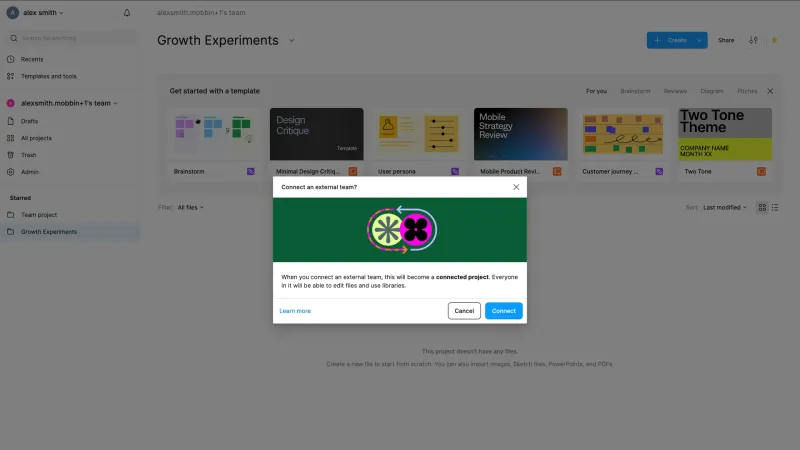800x450 pixels.
Task: Click the FigJam icon beside User persona
Action: click(x=455, y=171)
